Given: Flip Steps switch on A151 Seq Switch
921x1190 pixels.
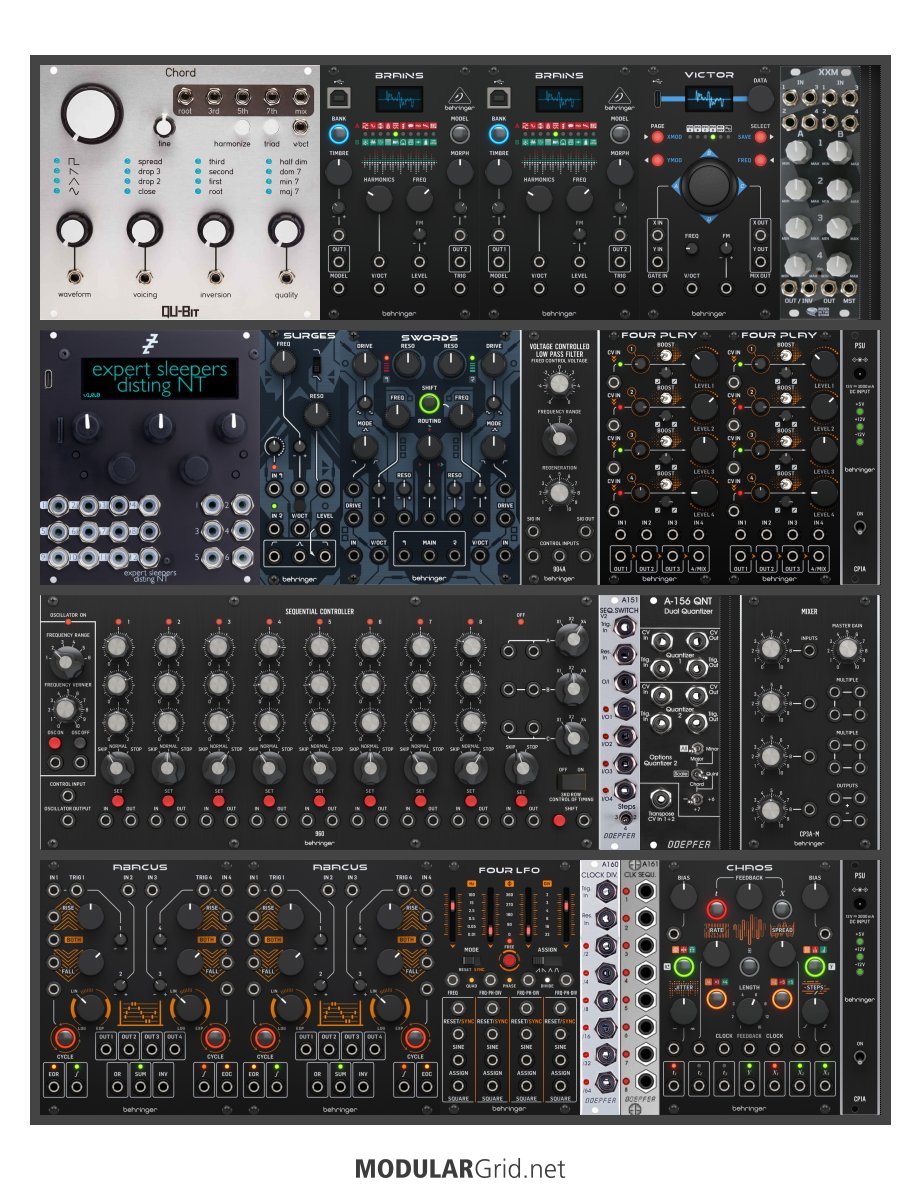Looking at the screenshot, I should (x=625, y=820).
